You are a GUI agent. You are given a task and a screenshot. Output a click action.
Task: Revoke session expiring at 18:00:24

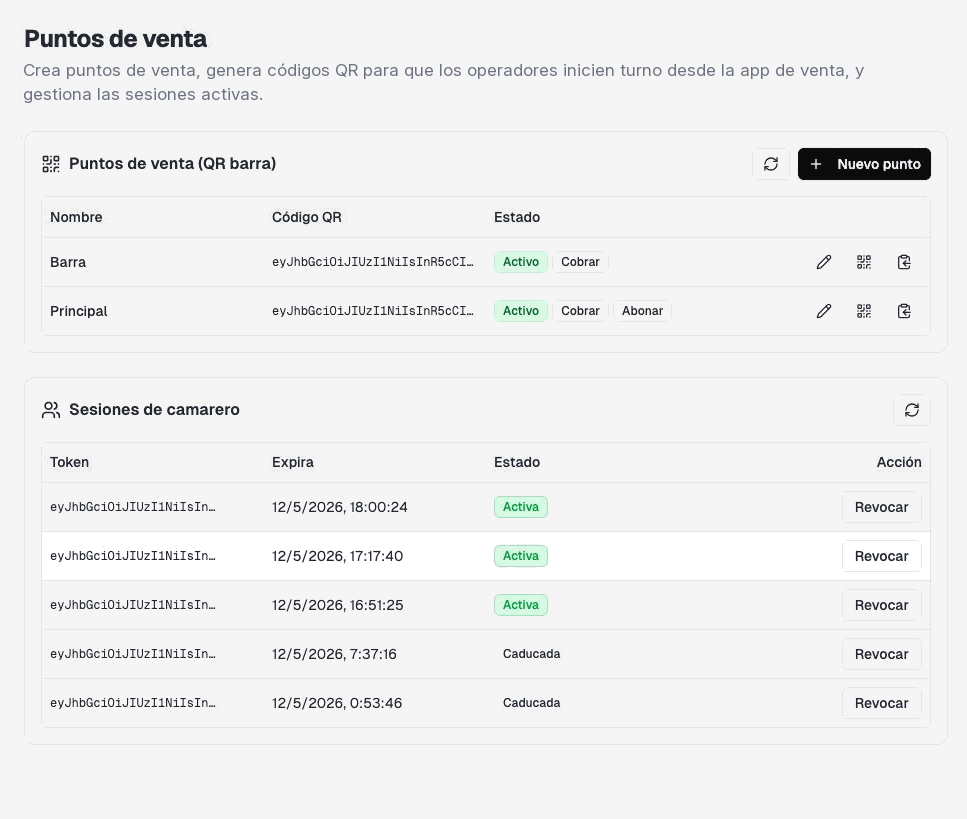(x=881, y=507)
